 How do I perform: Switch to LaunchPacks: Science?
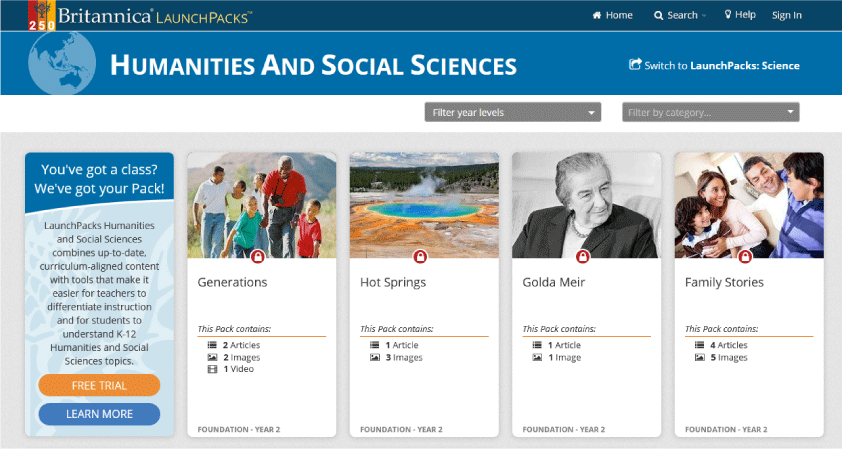[714, 66]
